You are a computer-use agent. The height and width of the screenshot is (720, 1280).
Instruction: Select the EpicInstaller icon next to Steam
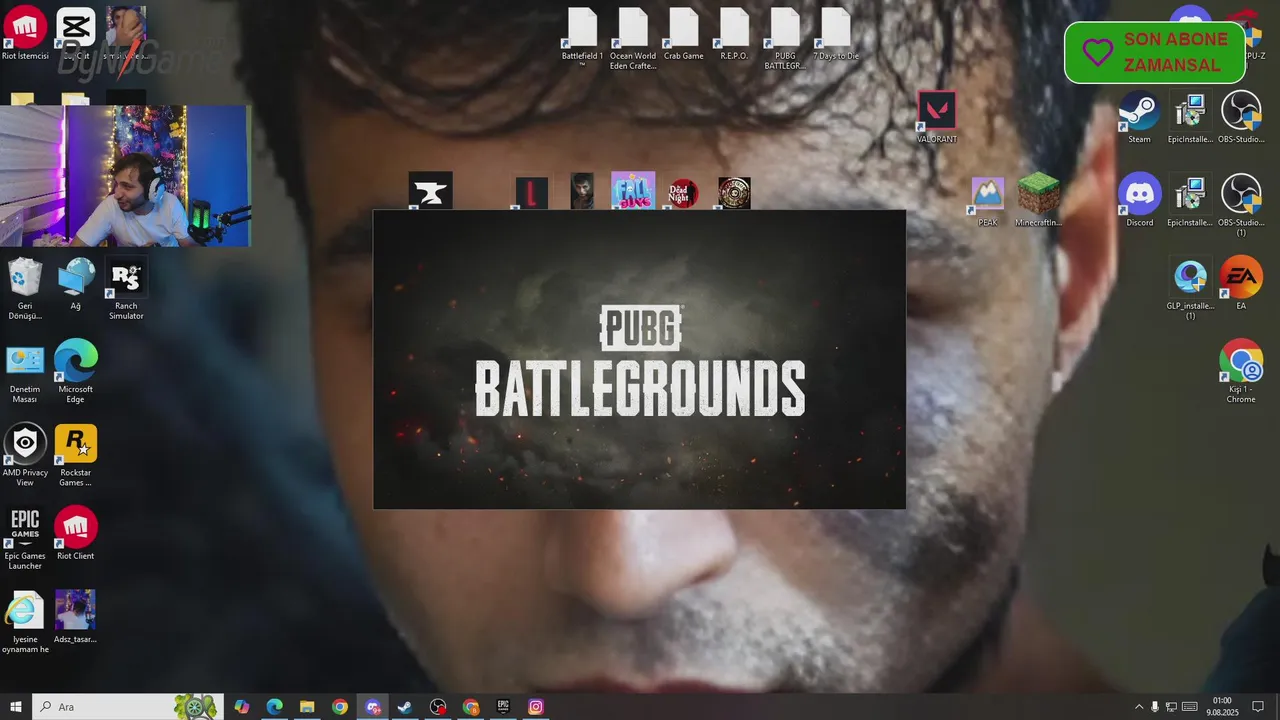pos(1190,117)
